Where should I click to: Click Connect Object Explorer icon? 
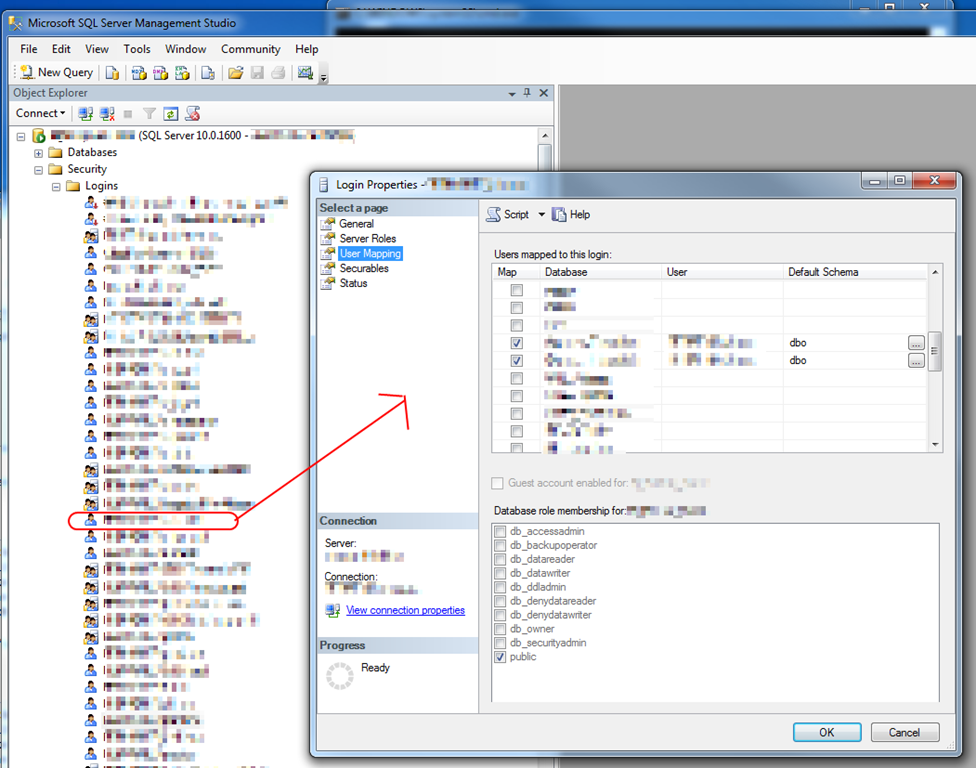(86, 114)
